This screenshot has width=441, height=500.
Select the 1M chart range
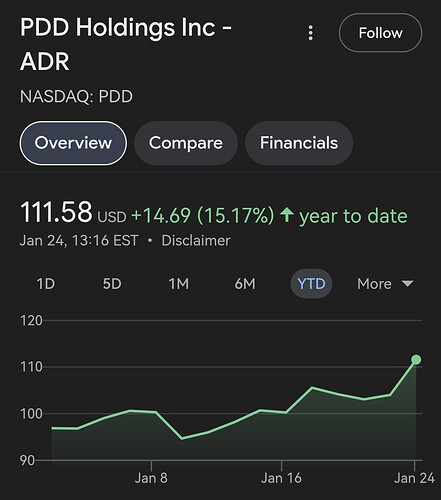point(179,284)
